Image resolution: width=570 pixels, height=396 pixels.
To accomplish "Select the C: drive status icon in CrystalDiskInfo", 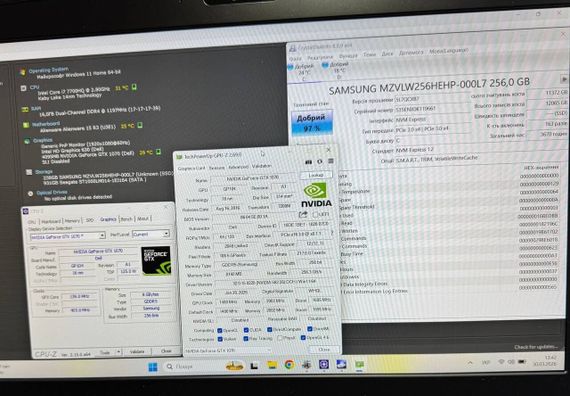I will [290, 67].
